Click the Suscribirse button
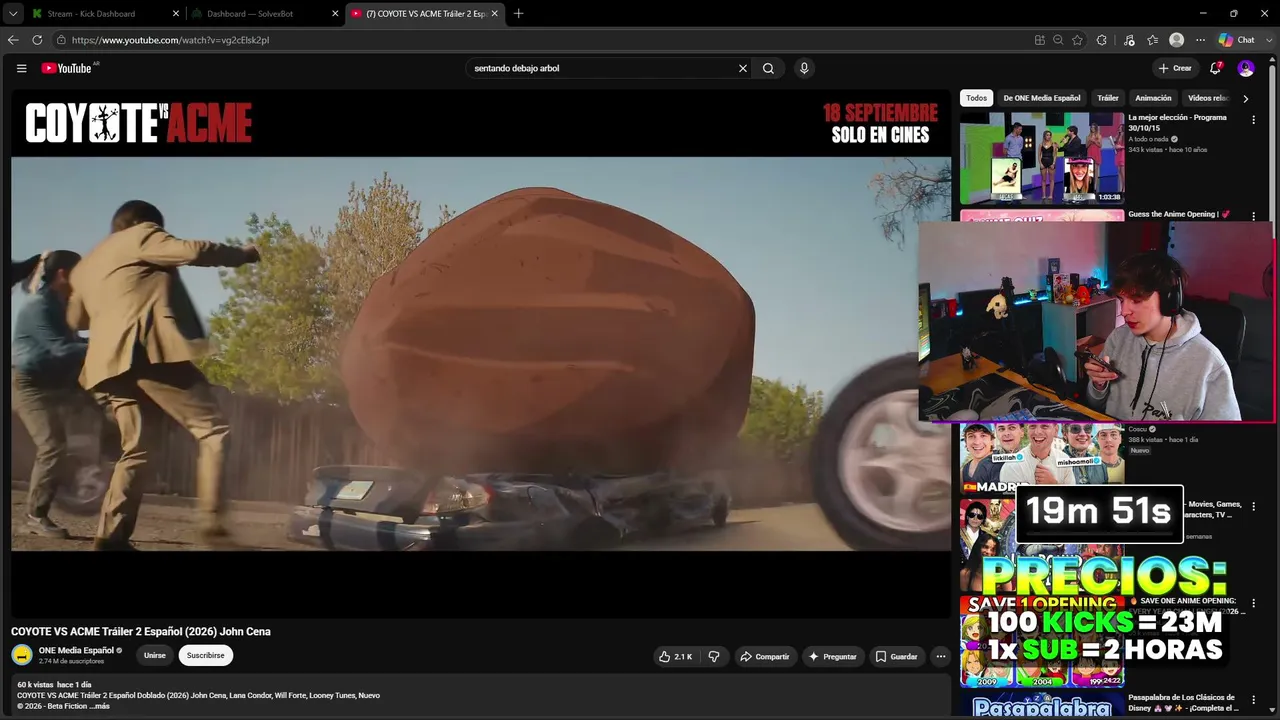Image resolution: width=1280 pixels, height=720 pixels. click(206, 656)
